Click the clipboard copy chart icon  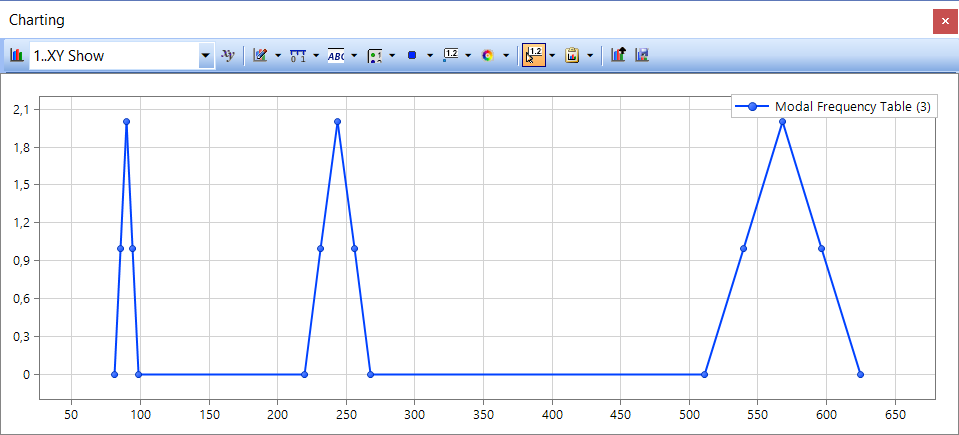pyautogui.click(x=572, y=55)
